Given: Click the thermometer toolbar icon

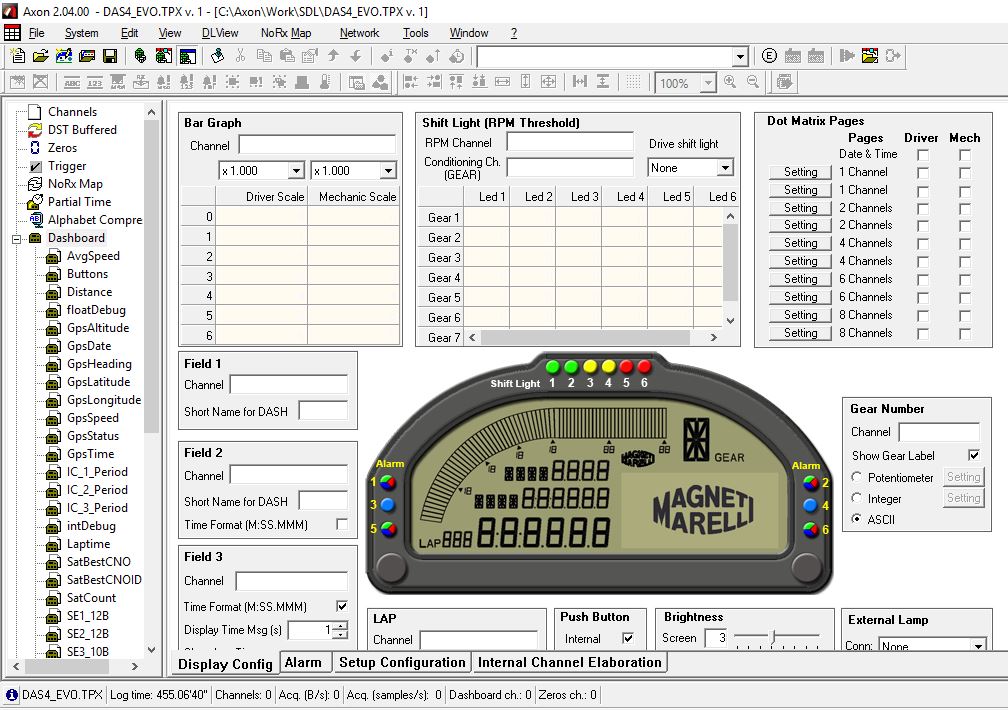Looking at the screenshot, I should pos(325,82).
